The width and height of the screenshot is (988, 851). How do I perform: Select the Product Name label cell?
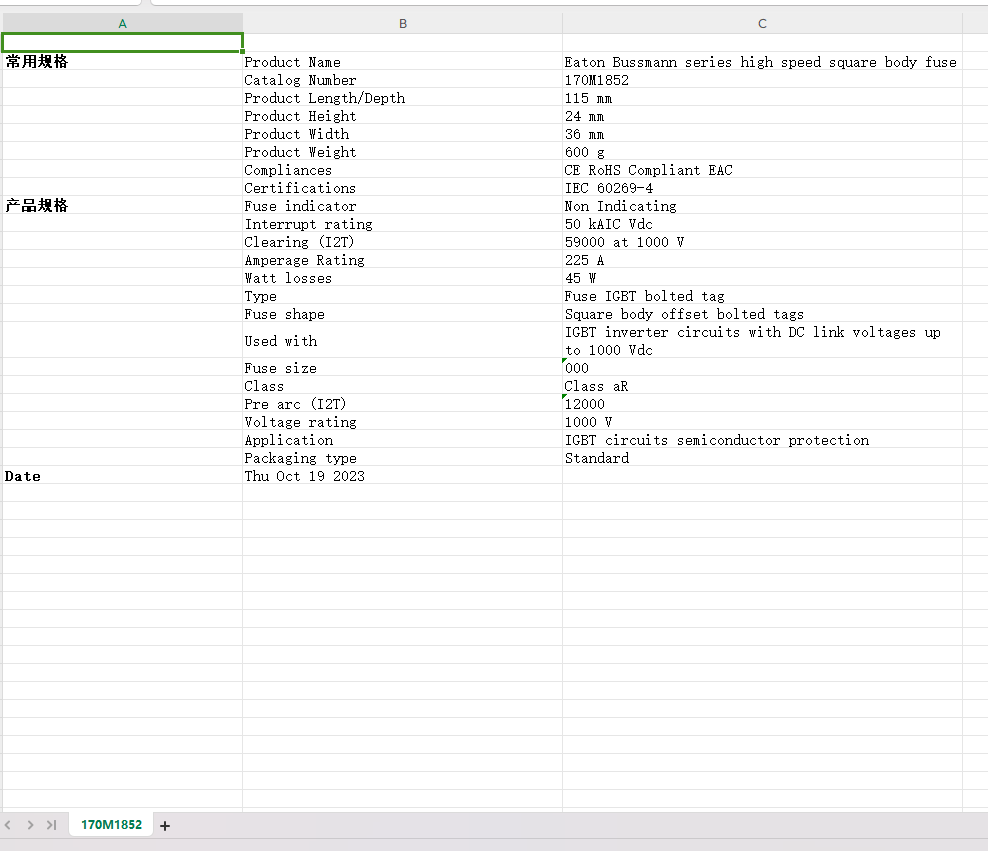click(x=403, y=62)
